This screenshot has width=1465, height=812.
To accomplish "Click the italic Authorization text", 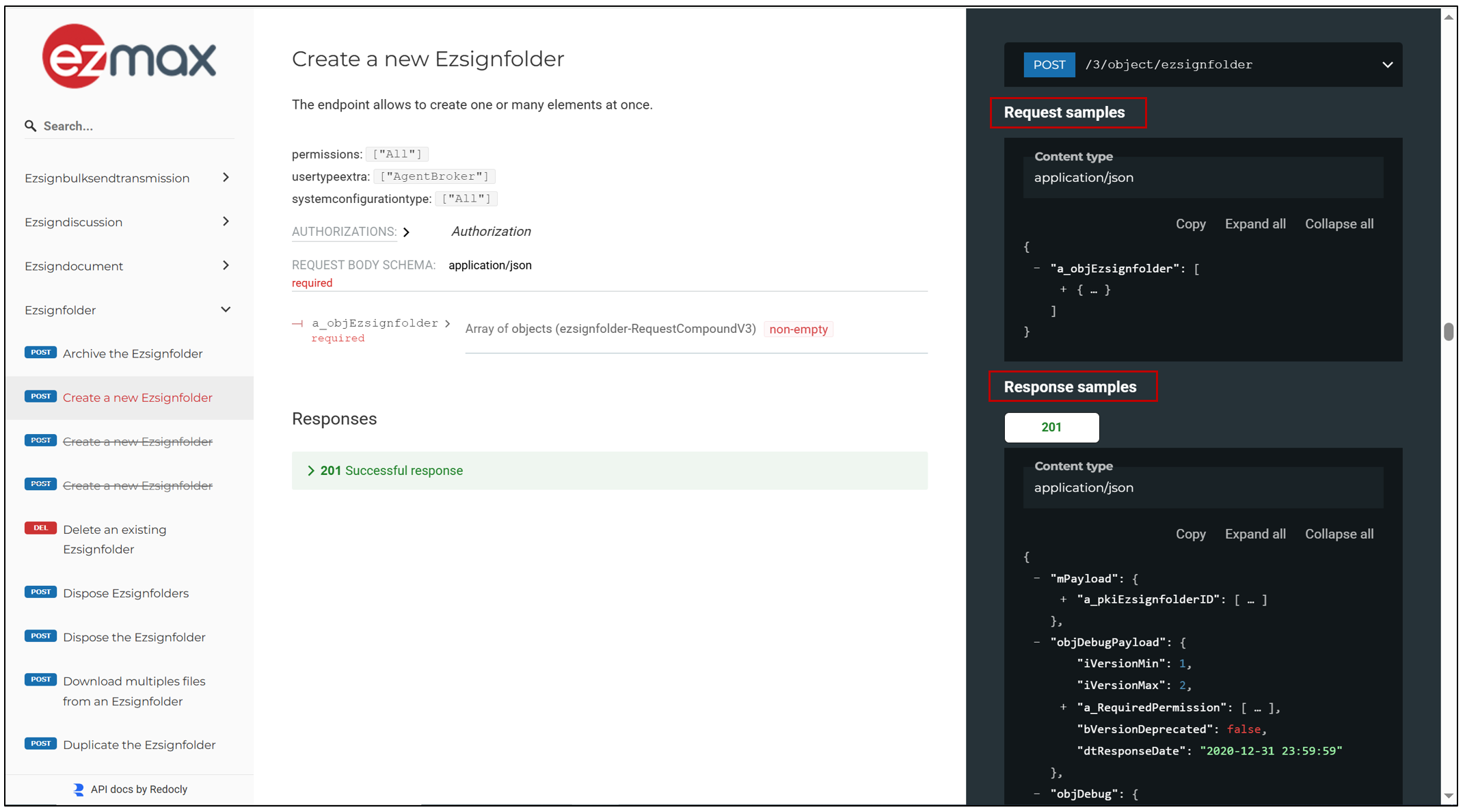I will pyautogui.click(x=491, y=232).
